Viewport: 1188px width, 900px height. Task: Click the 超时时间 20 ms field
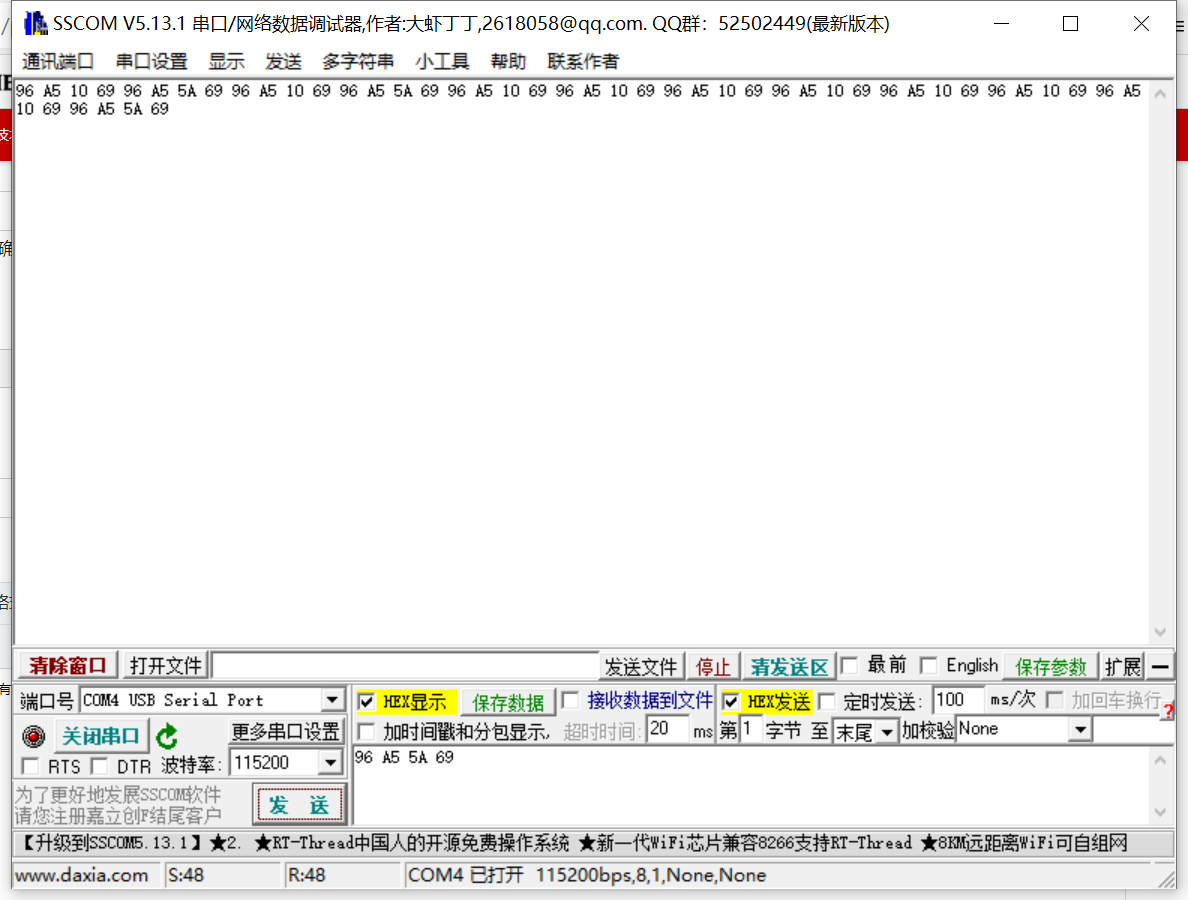coord(667,730)
